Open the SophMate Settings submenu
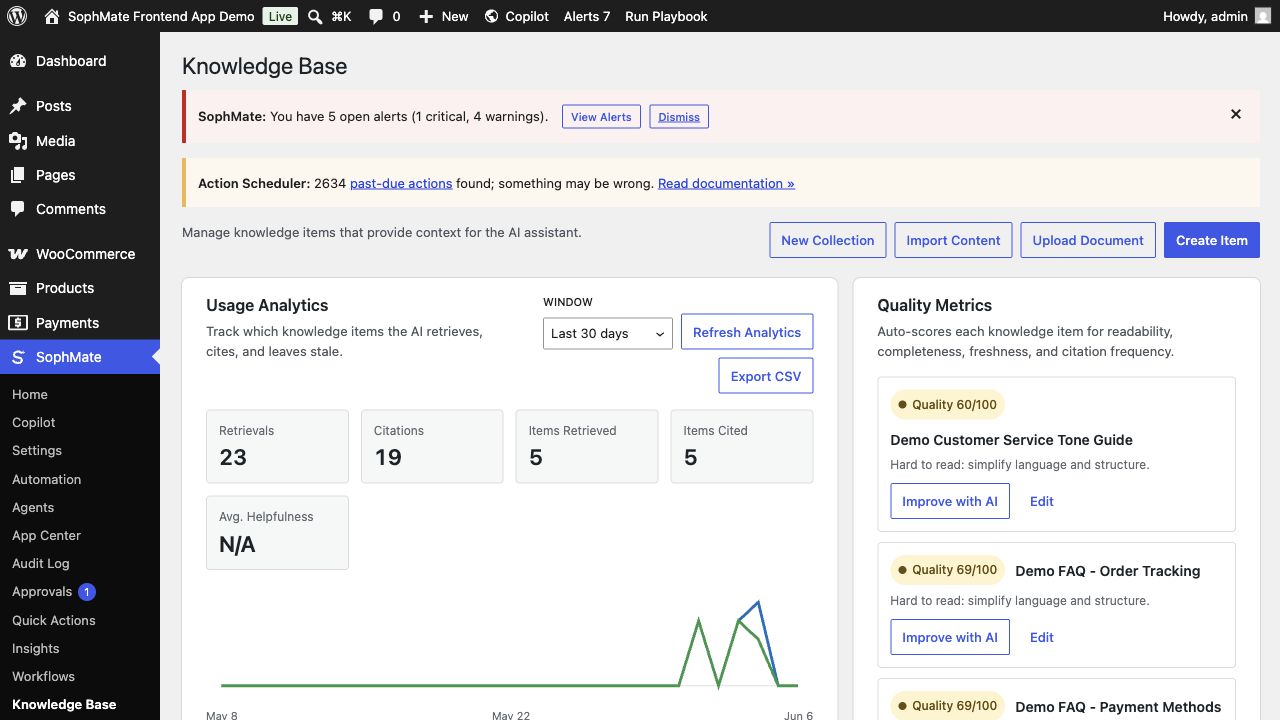Screen dimensions: 1280x720 click(x=37, y=450)
